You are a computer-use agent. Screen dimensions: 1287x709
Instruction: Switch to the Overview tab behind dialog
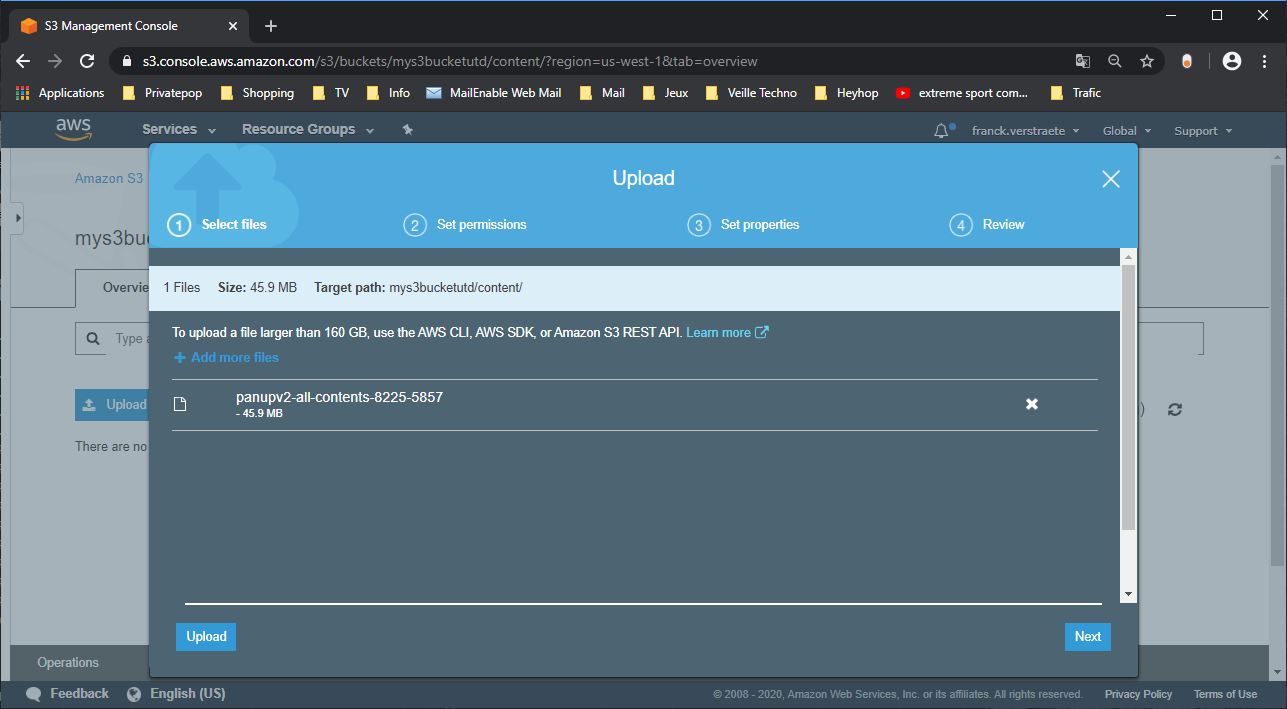tap(113, 288)
